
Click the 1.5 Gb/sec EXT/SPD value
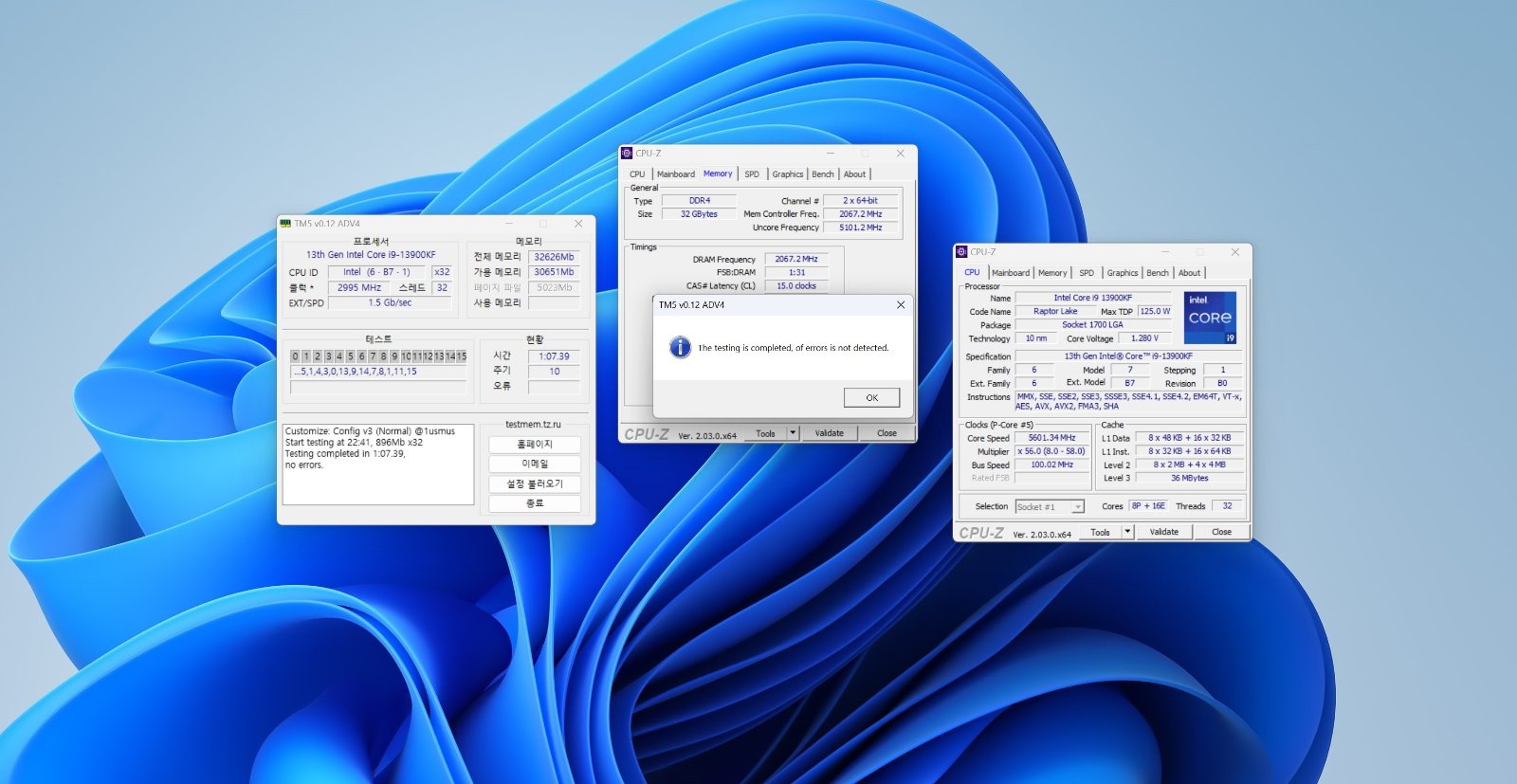coord(390,302)
